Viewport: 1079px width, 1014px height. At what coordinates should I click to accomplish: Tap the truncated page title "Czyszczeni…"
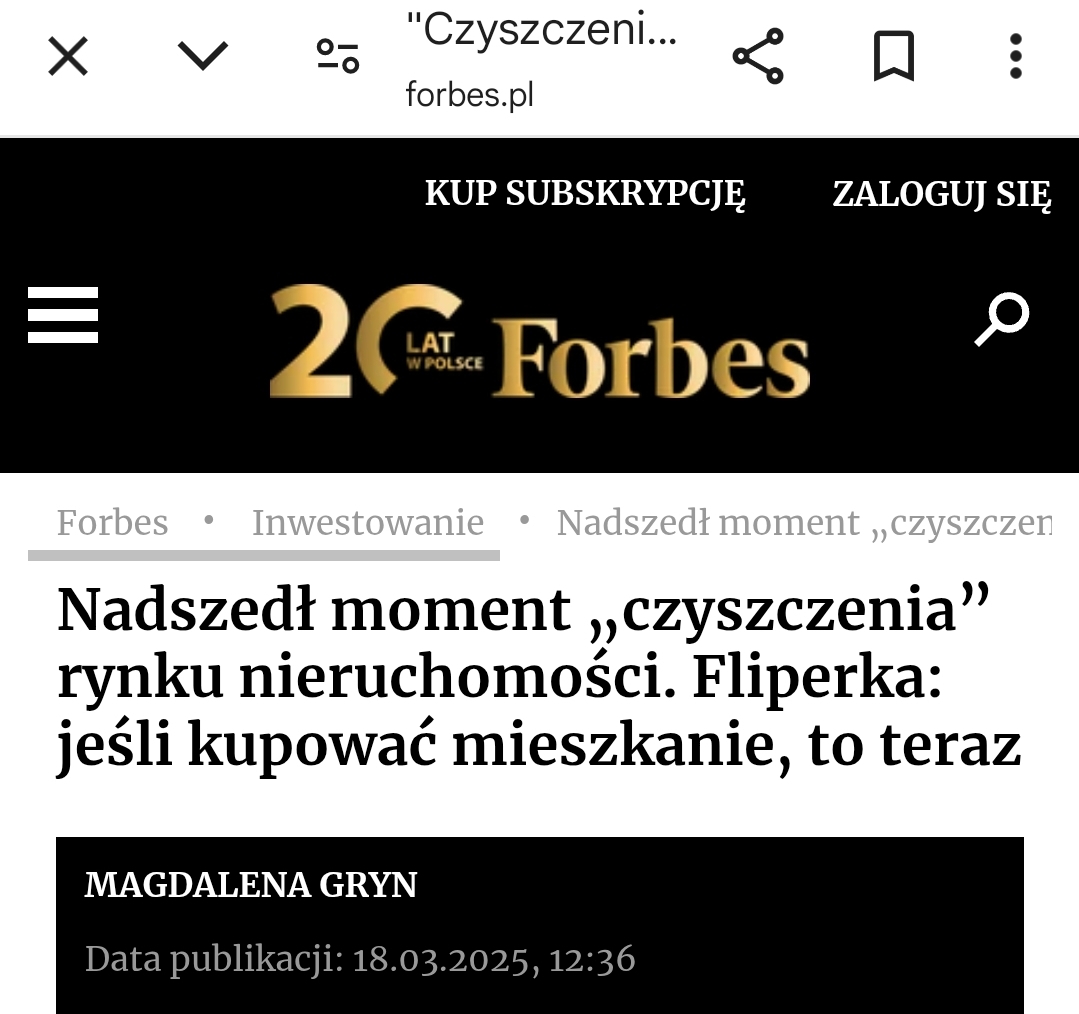(x=541, y=32)
